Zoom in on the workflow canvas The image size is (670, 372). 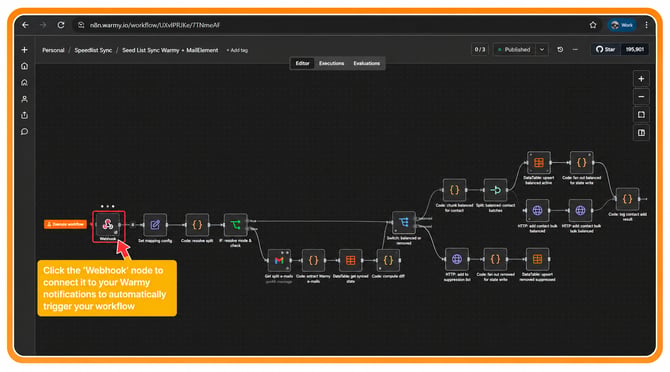point(641,79)
